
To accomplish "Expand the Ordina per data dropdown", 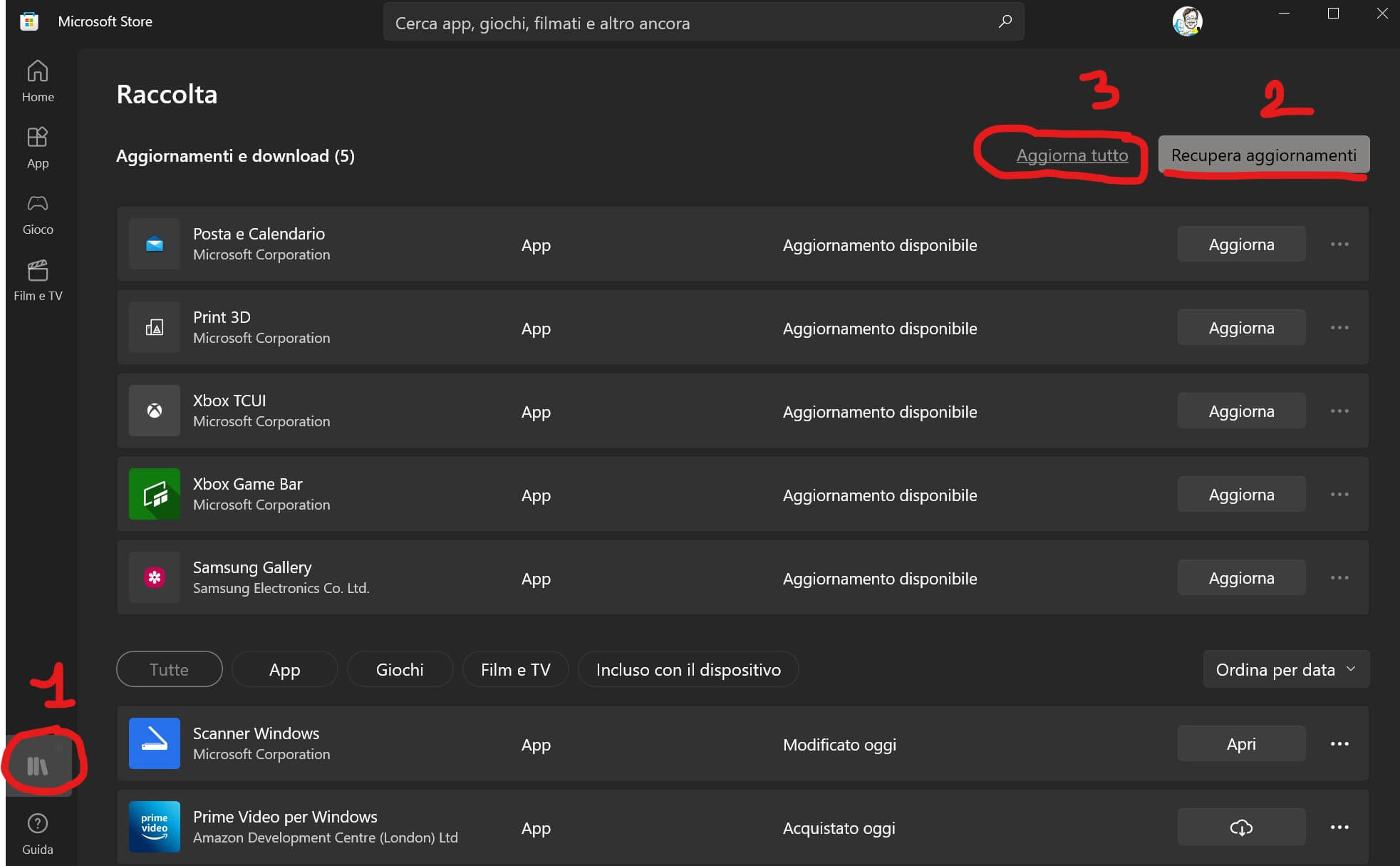I will [x=1285, y=669].
